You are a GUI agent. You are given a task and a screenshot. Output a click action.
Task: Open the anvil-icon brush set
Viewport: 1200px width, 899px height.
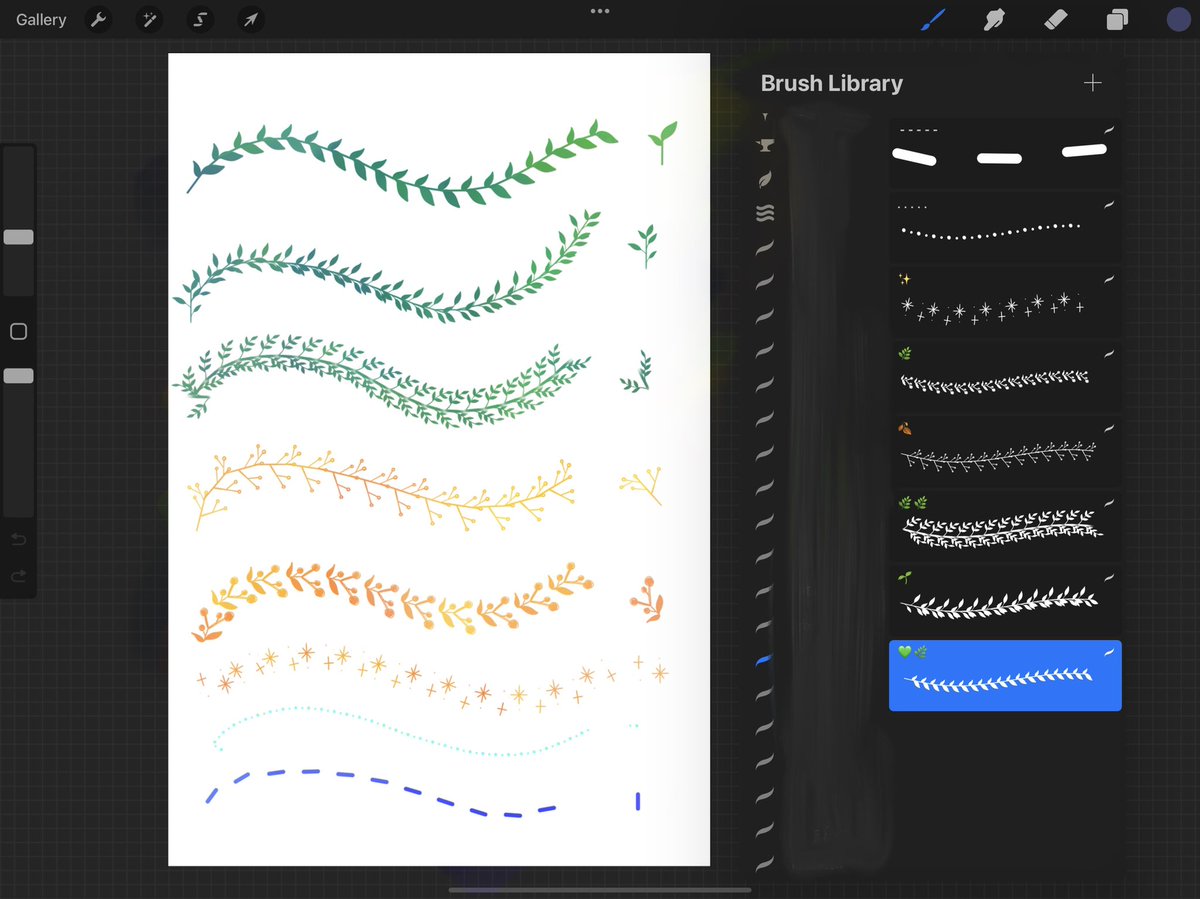[x=765, y=146]
